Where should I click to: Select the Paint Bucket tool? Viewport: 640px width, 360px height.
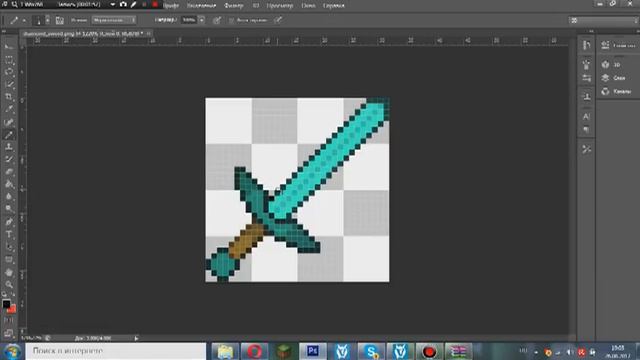[9, 184]
